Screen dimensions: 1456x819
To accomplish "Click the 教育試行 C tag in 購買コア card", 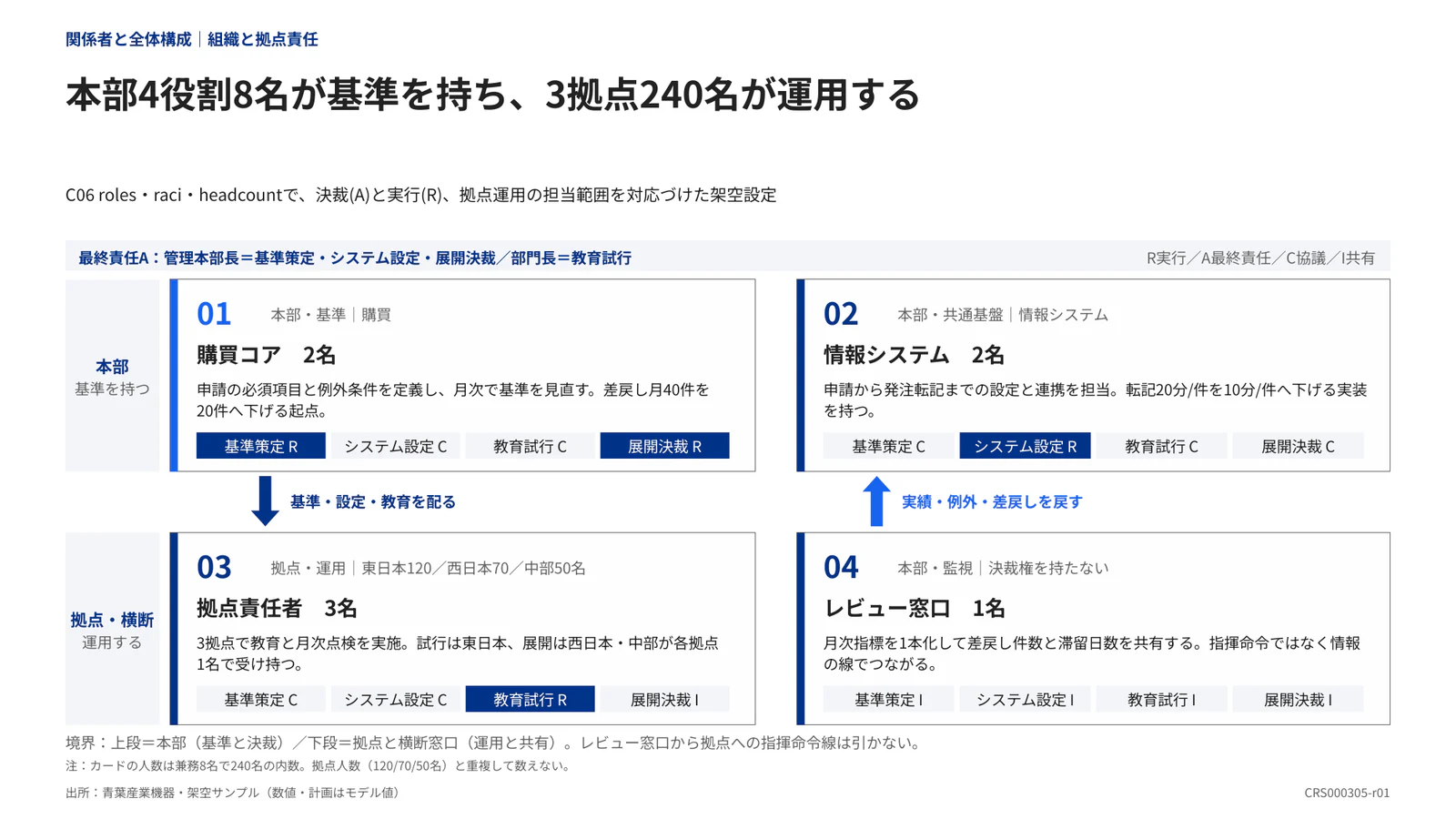I will (531, 446).
